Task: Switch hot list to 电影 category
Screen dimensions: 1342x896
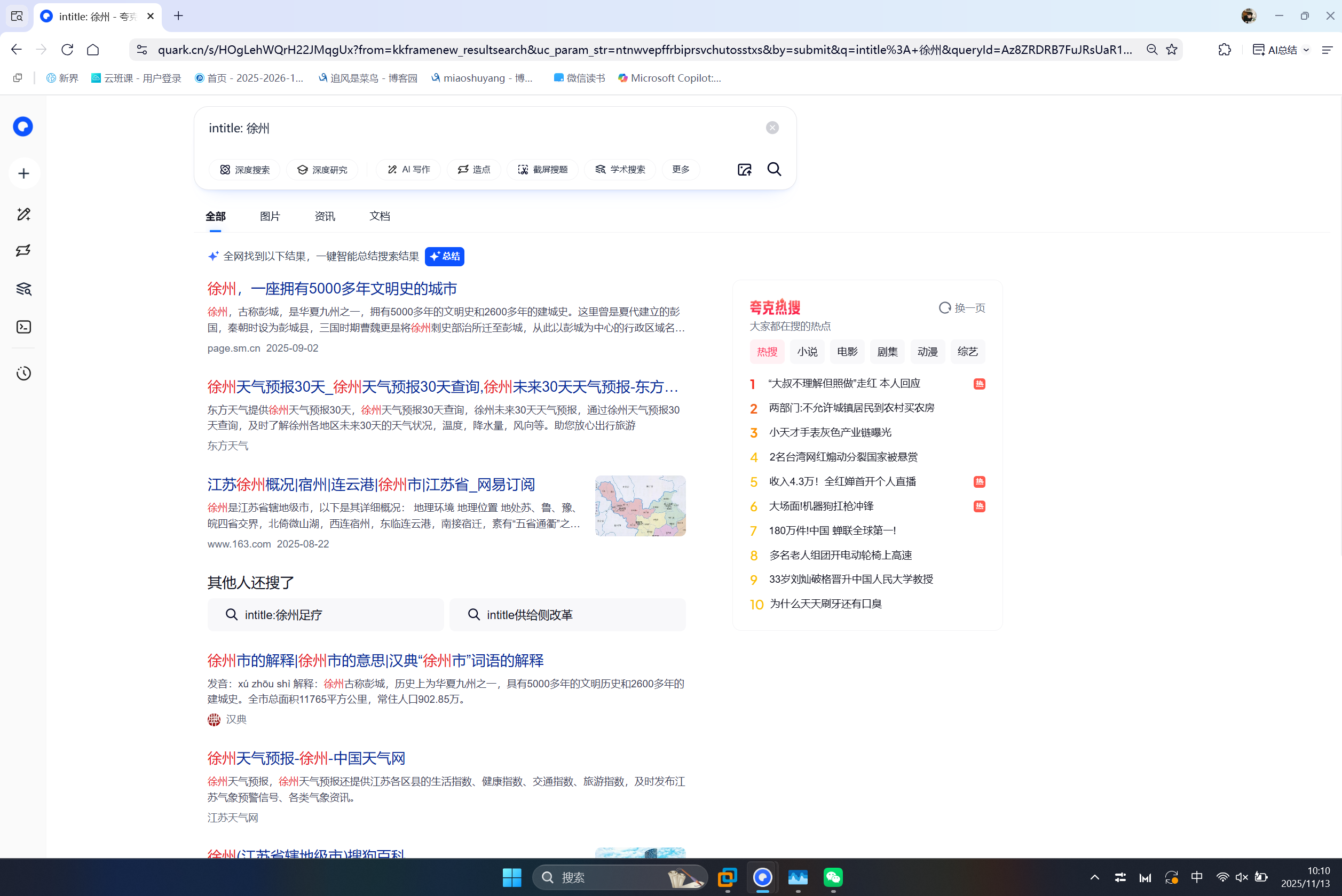Action: coord(847,352)
